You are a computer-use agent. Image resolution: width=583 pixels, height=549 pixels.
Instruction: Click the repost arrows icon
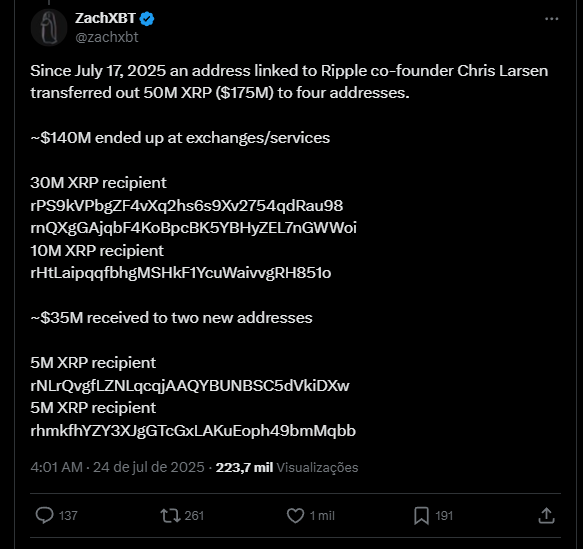coord(170,516)
